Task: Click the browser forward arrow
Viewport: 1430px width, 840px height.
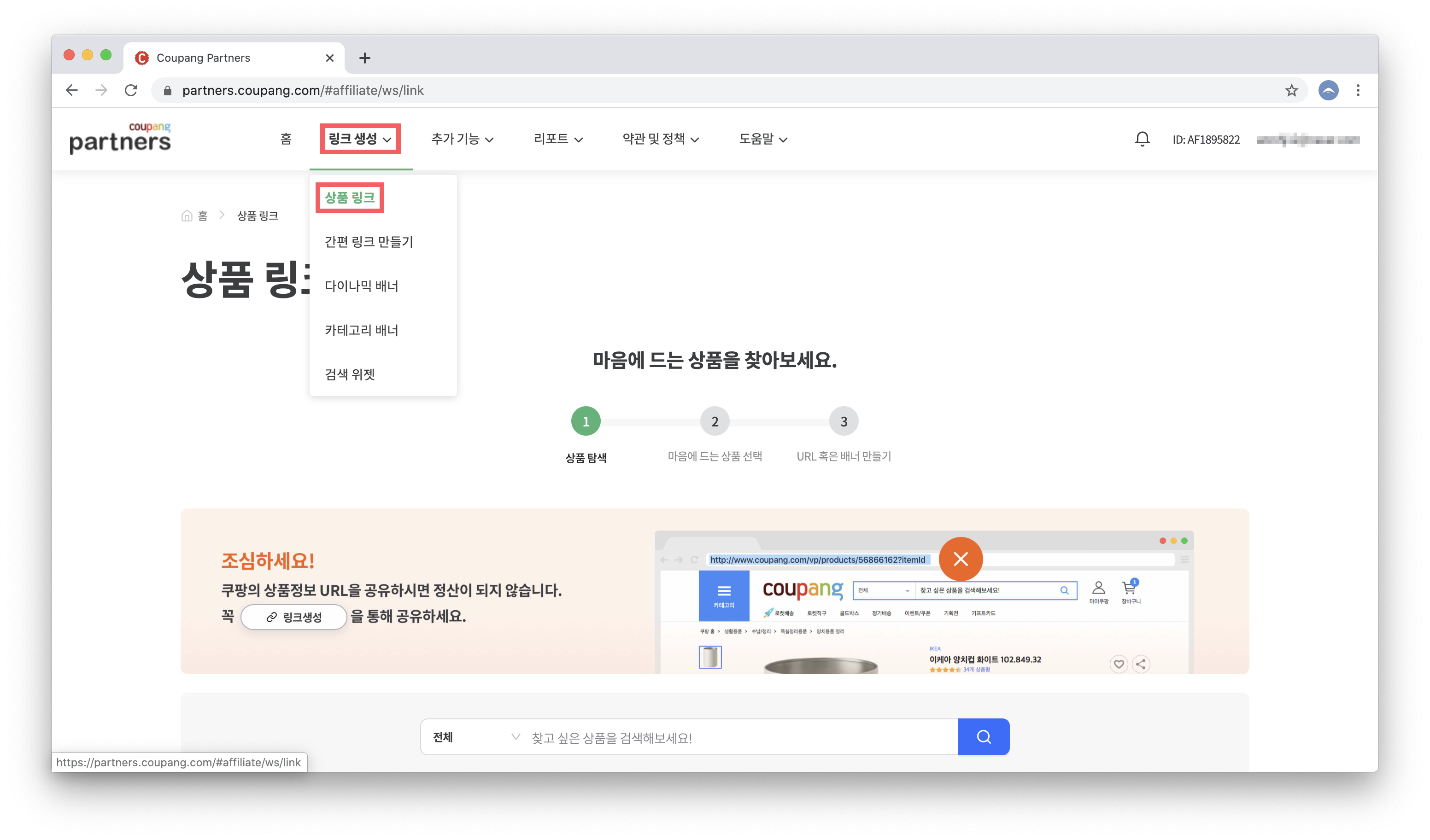Action: tap(101, 90)
